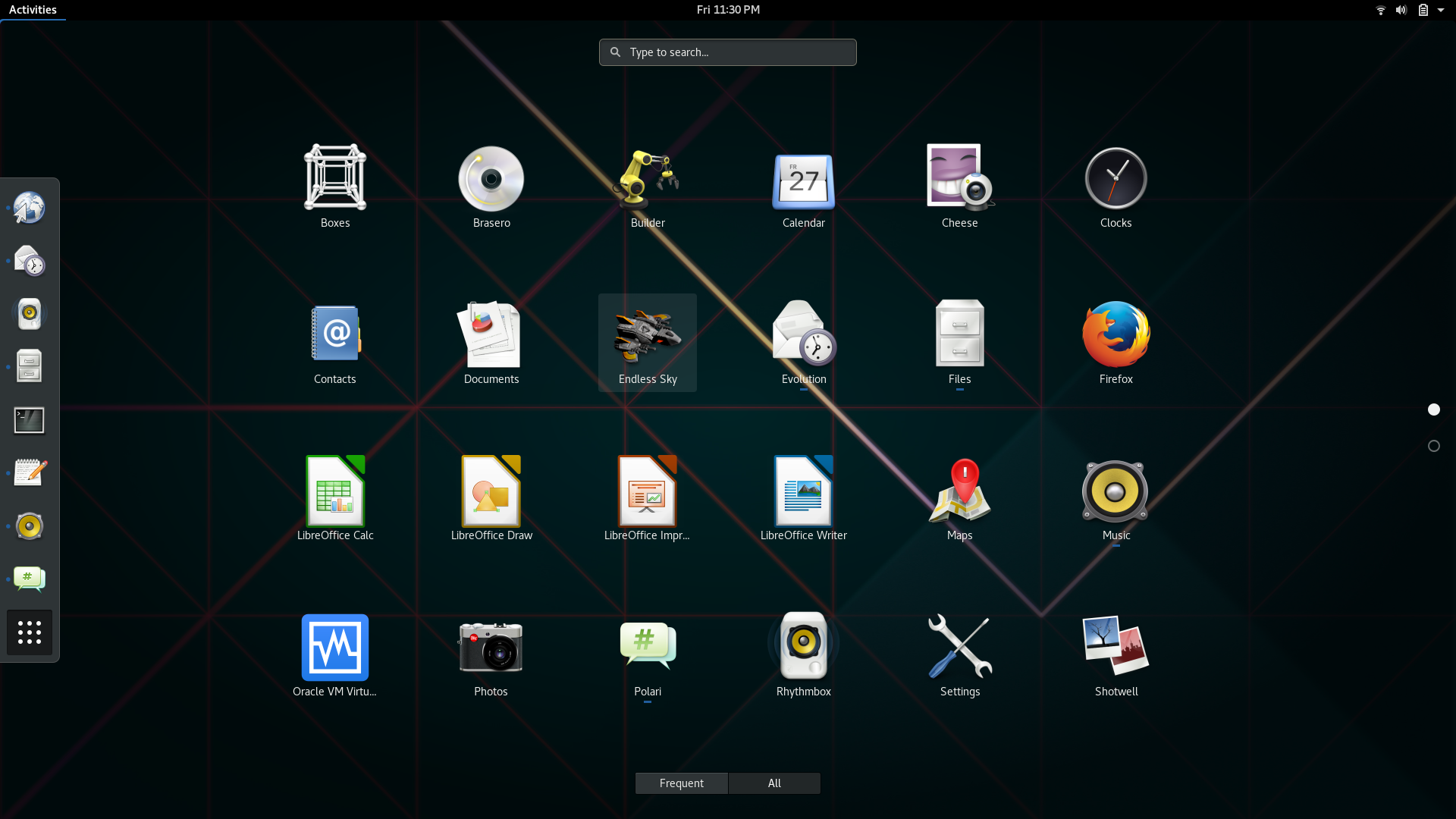Open Files from the app grid
This screenshot has width=1456, height=819.
[960, 343]
